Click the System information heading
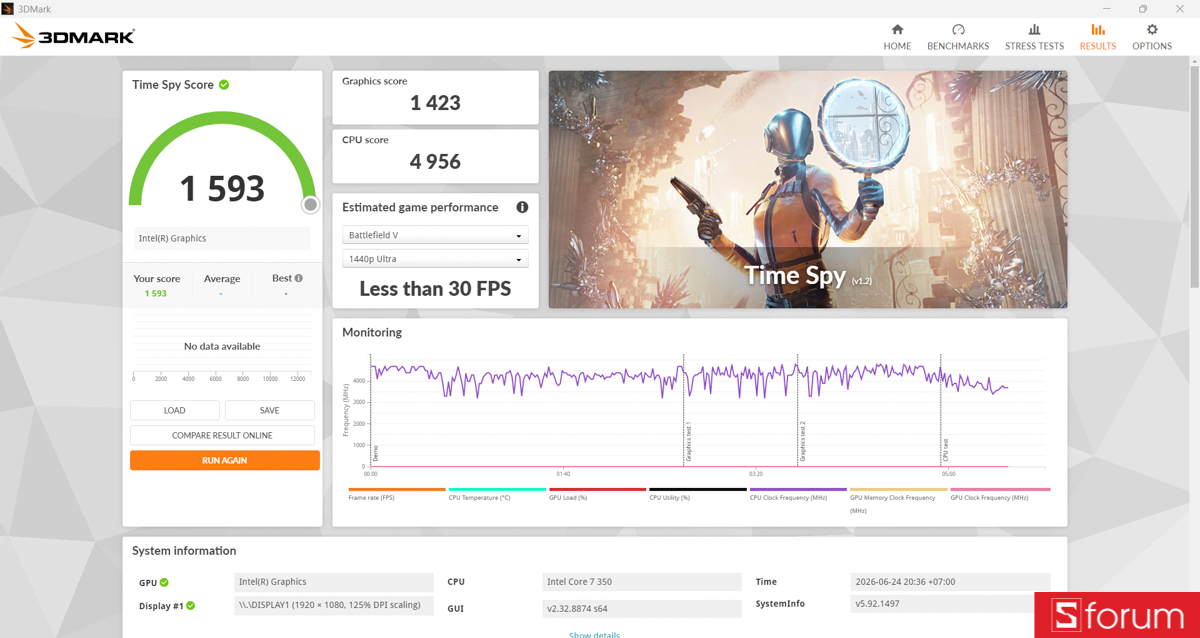This screenshot has height=638, width=1200. (x=184, y=551)
